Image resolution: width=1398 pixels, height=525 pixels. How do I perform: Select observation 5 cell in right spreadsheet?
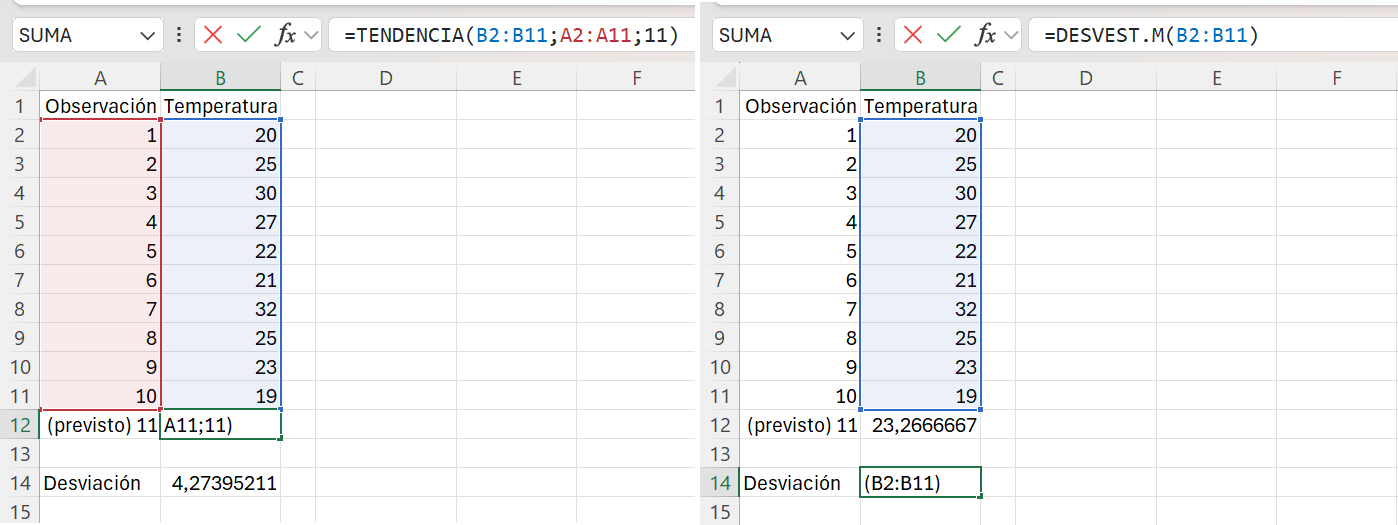tap(800, 251)
